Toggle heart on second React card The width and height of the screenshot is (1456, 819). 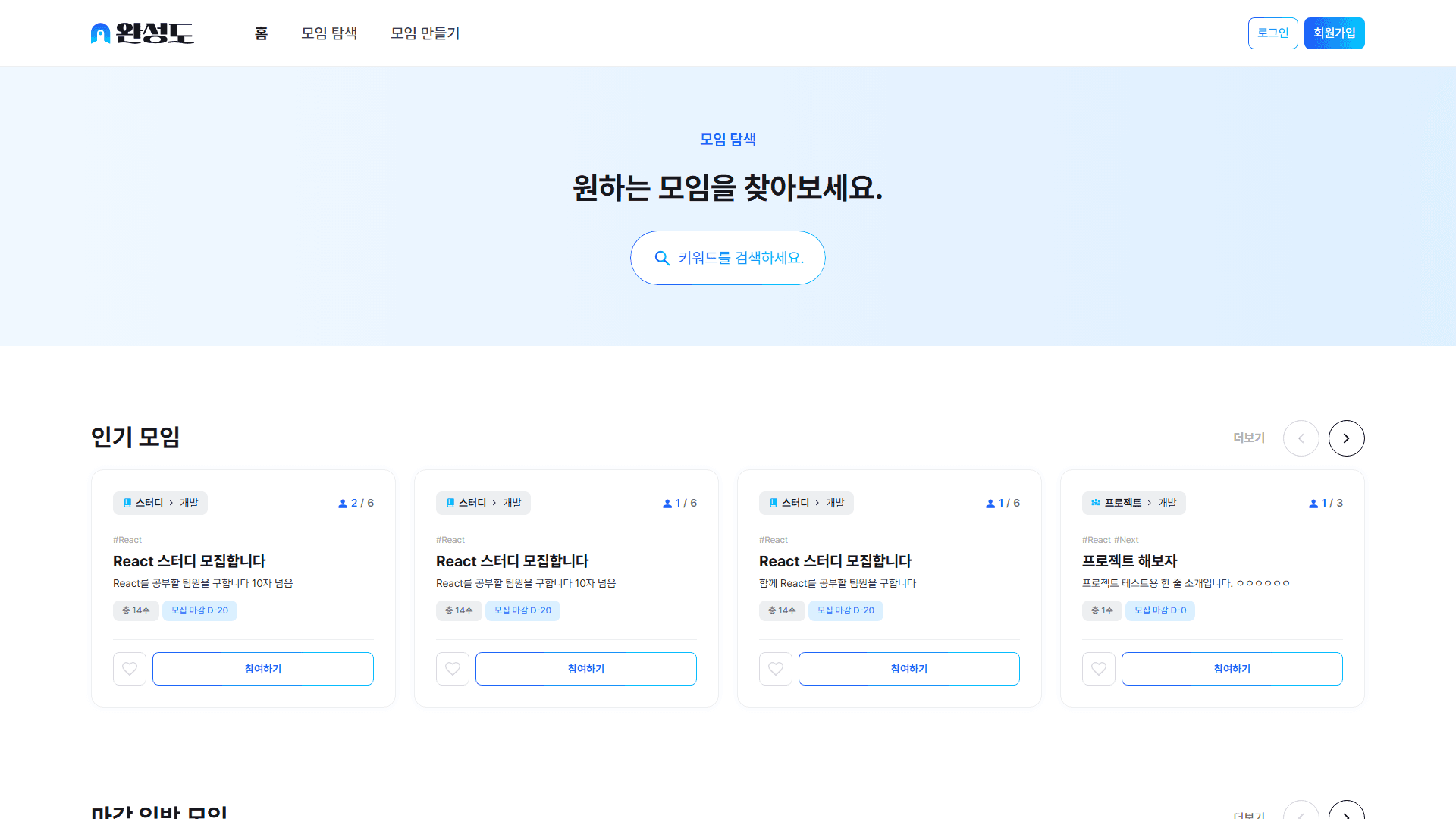[453, 669]
